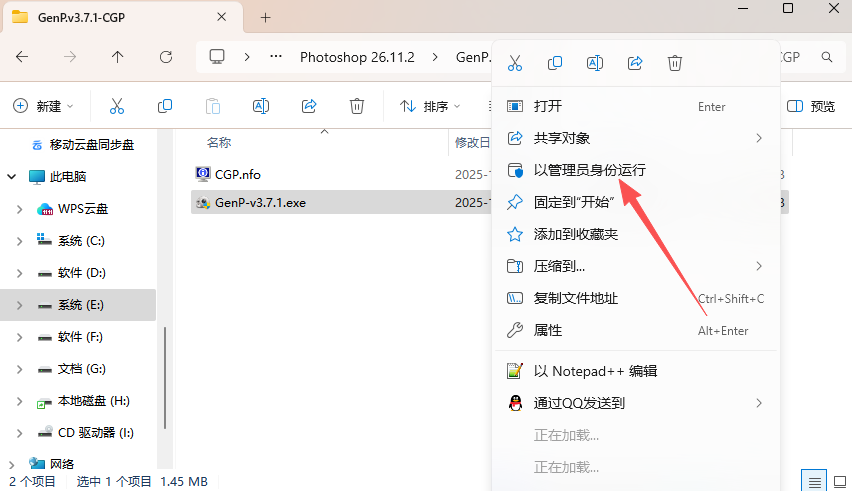Cut using the Explorer toolbar scissors icon
852x491 pixels.
pos(117,106)
